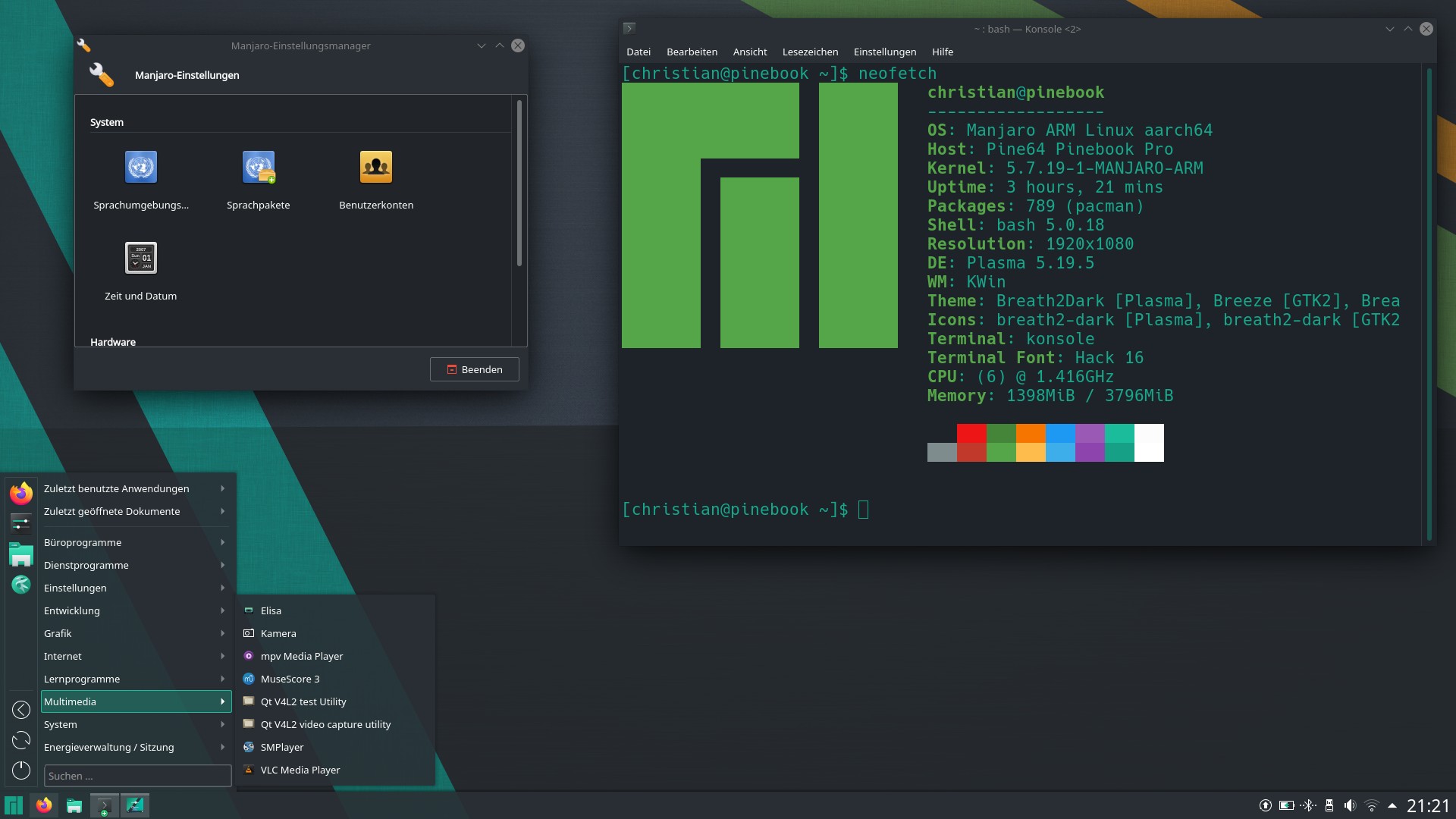The height and width of the screenshot is (819, 1456).
Task: Expand the Lernprogramme category
Action: [x=136, y=679]
